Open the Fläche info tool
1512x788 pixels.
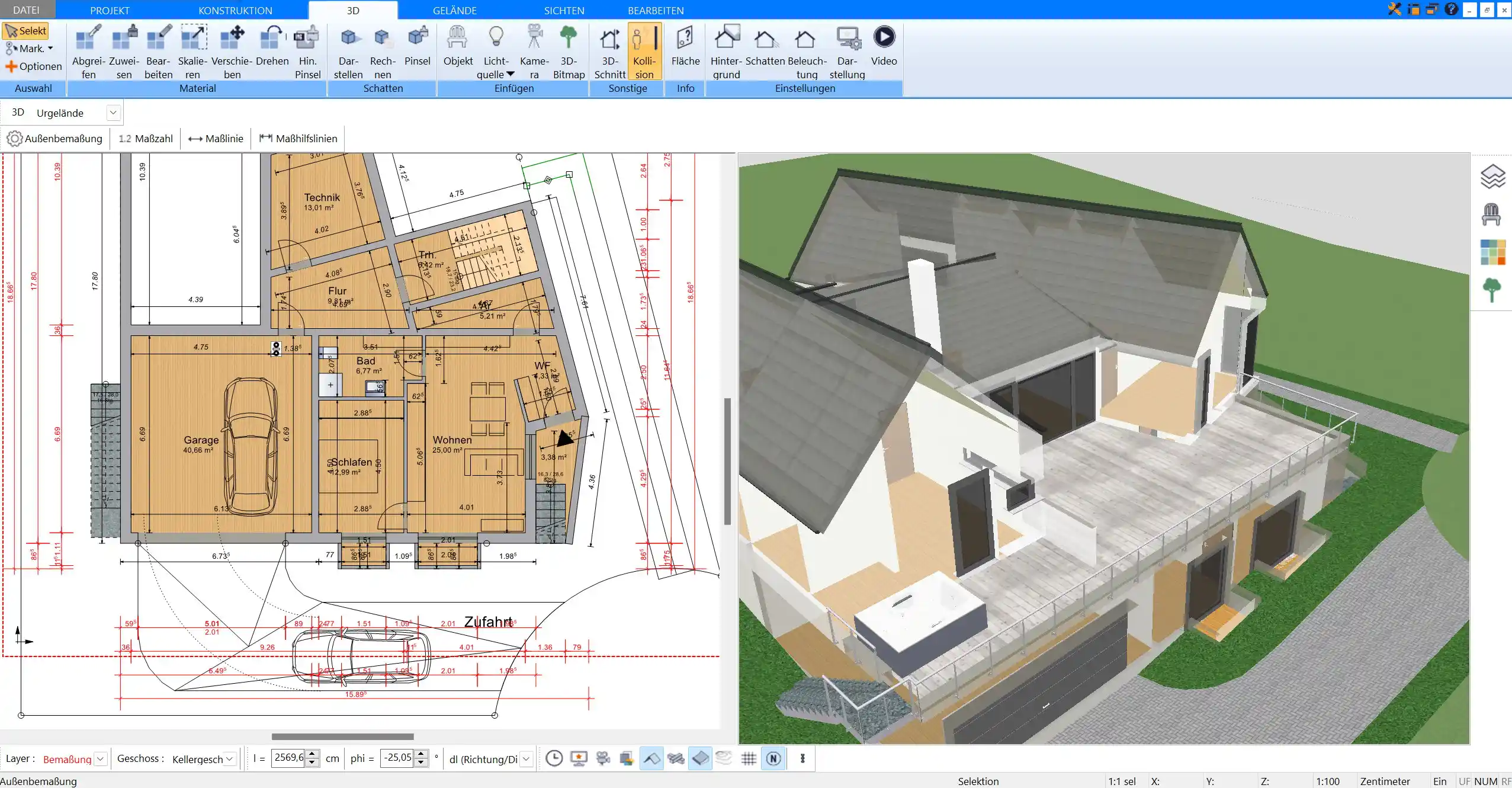click(x=685, y=46)
